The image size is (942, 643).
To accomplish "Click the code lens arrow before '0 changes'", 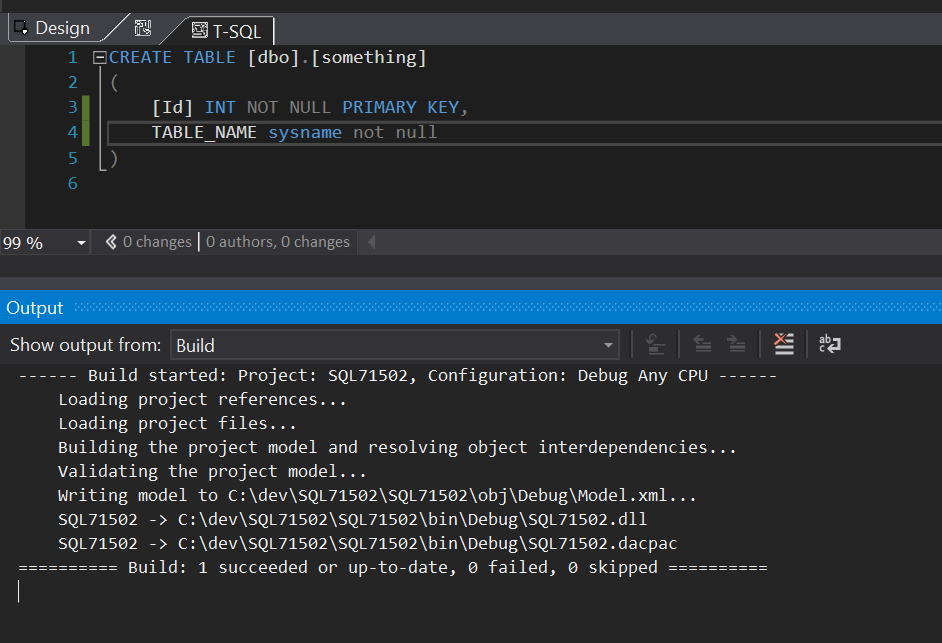I will pos(111,242).
